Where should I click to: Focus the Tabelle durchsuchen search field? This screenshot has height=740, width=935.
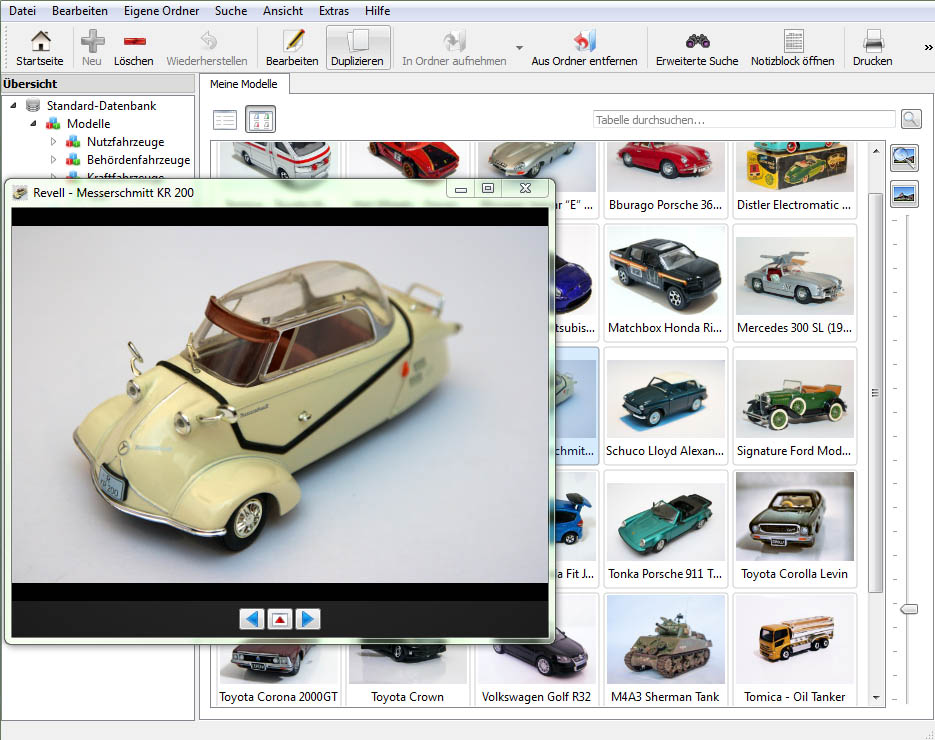(x=744, y=120)
